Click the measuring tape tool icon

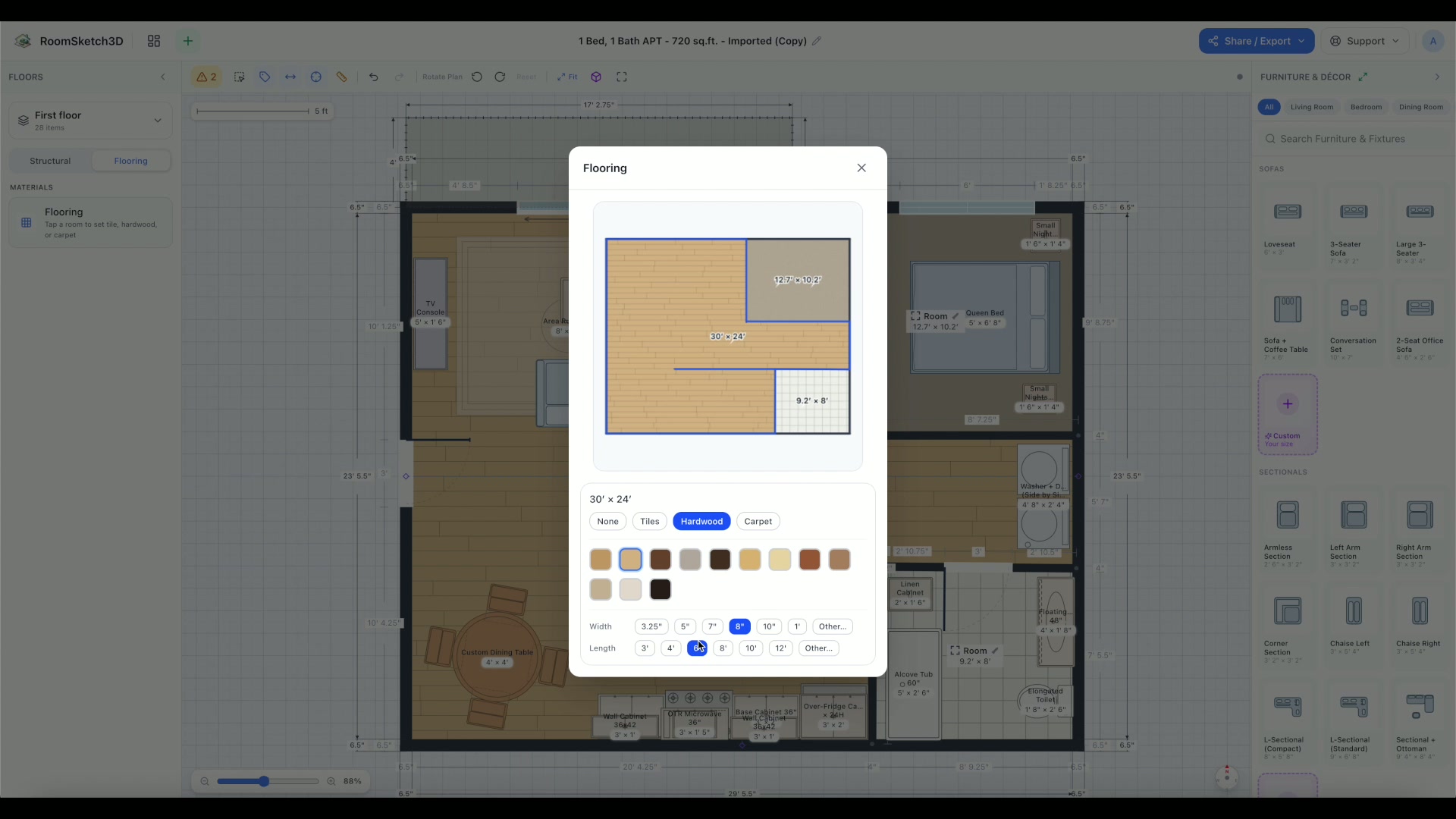point(342,77)
